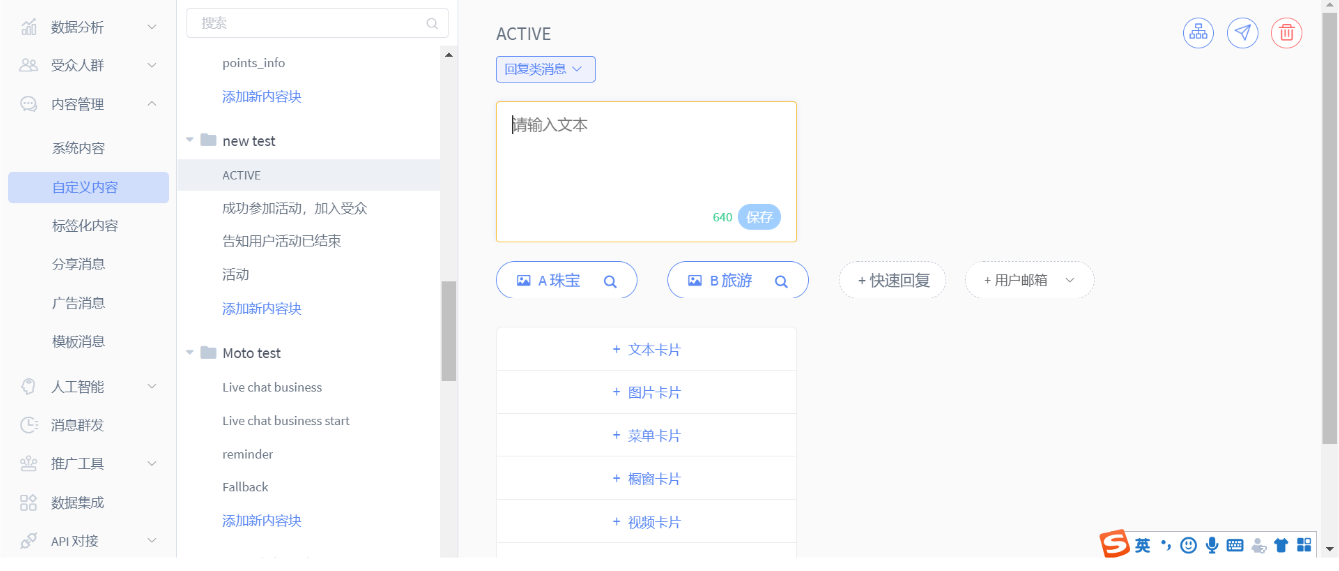1339x571 pixels.
Task: Click the red delete trash icon
Action: point(1287,33)
